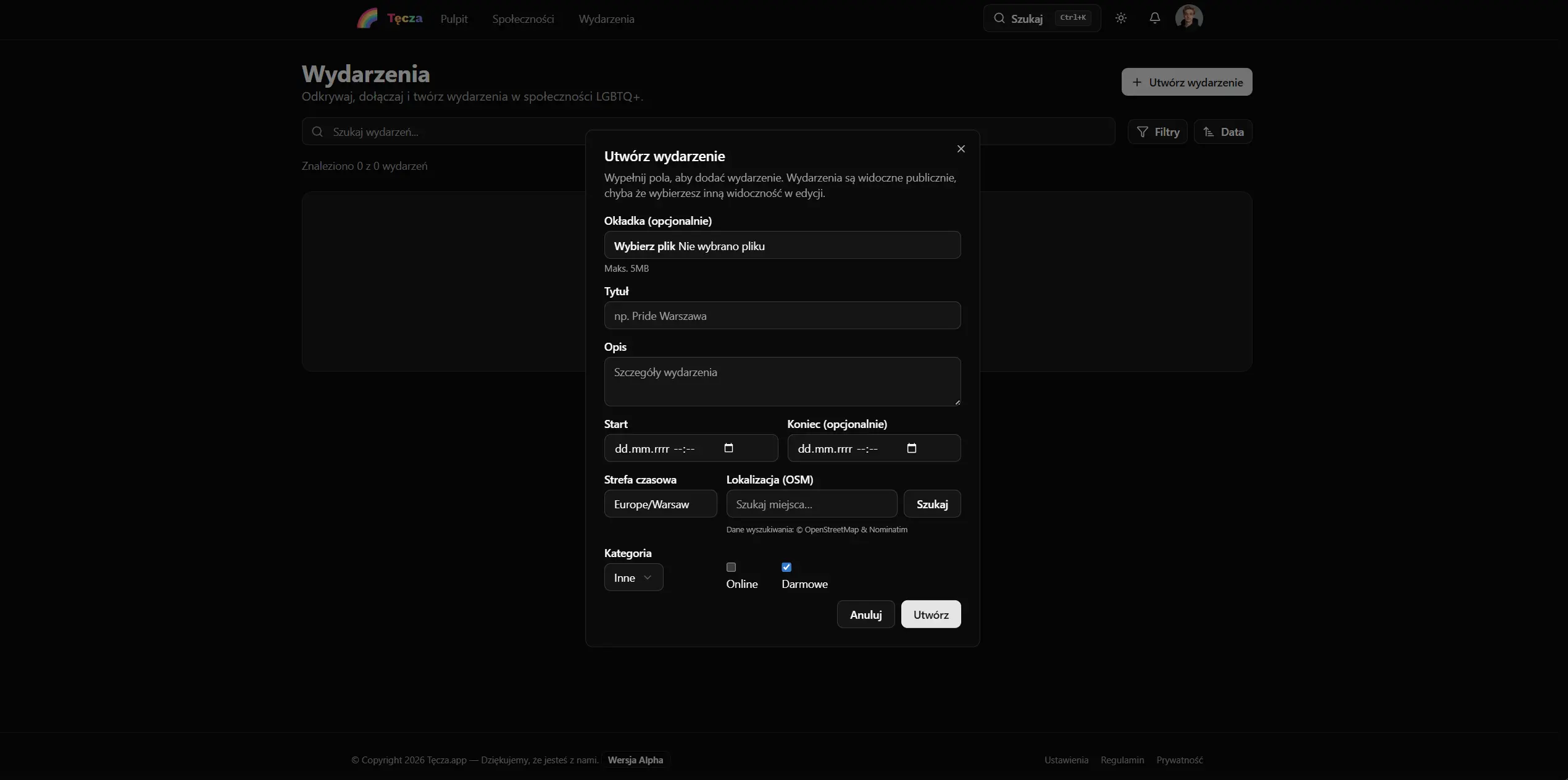Click Wybierz plik for the cover
The width and height of the screenshot is (1568, 780).
pos(644,246)
